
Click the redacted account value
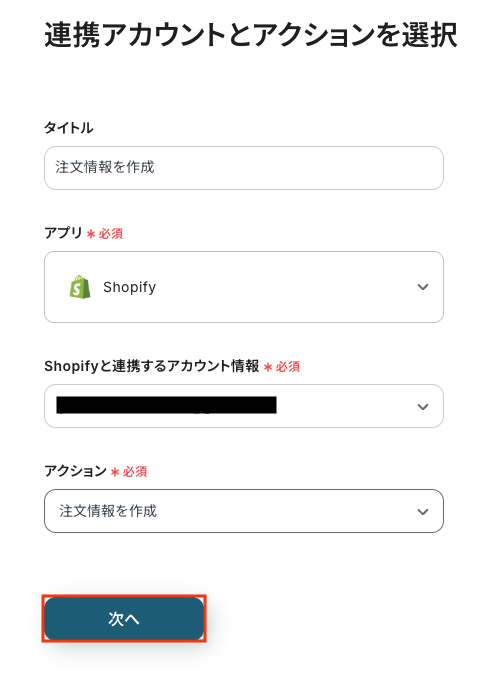(x=166, y=405)
